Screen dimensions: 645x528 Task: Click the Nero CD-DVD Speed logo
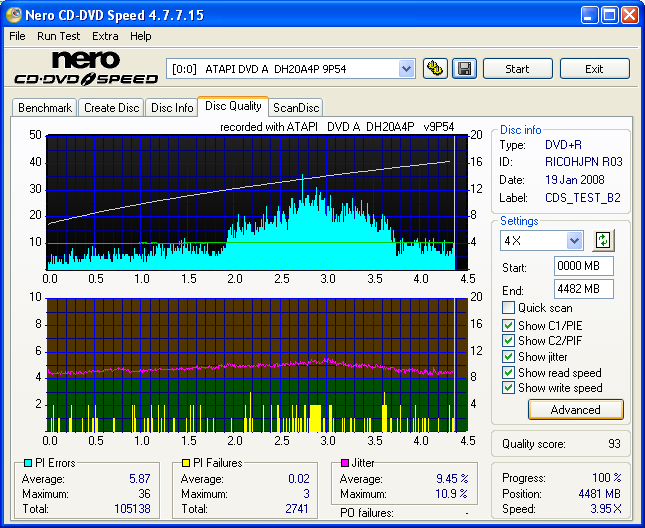pos(86,68)
